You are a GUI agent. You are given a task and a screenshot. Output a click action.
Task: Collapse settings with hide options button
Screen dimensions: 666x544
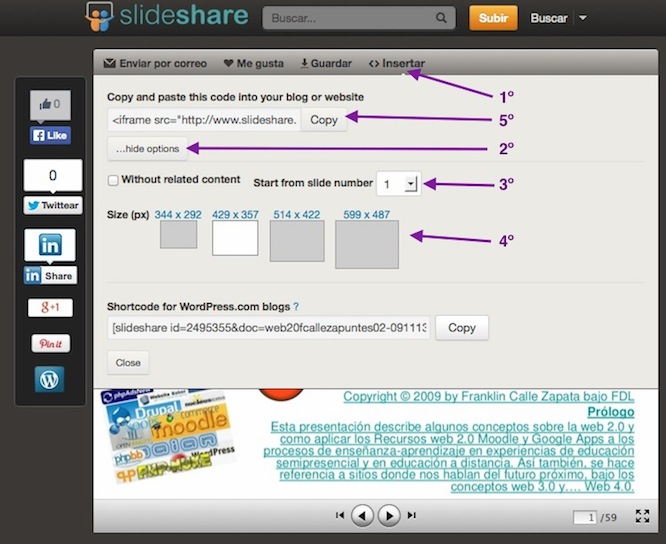pos(147,149)
